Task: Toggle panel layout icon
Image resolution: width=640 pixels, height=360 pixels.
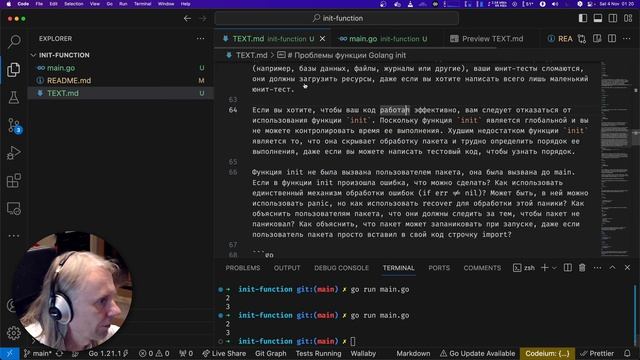Action: coord(598,18)
